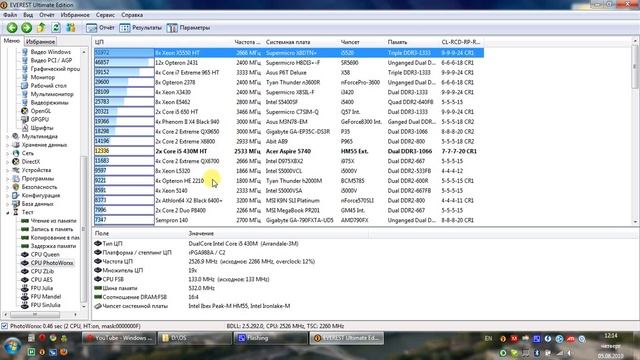Open the Файл menu
This screenshot has width=640, height=360.
click(x=10, y=15)
